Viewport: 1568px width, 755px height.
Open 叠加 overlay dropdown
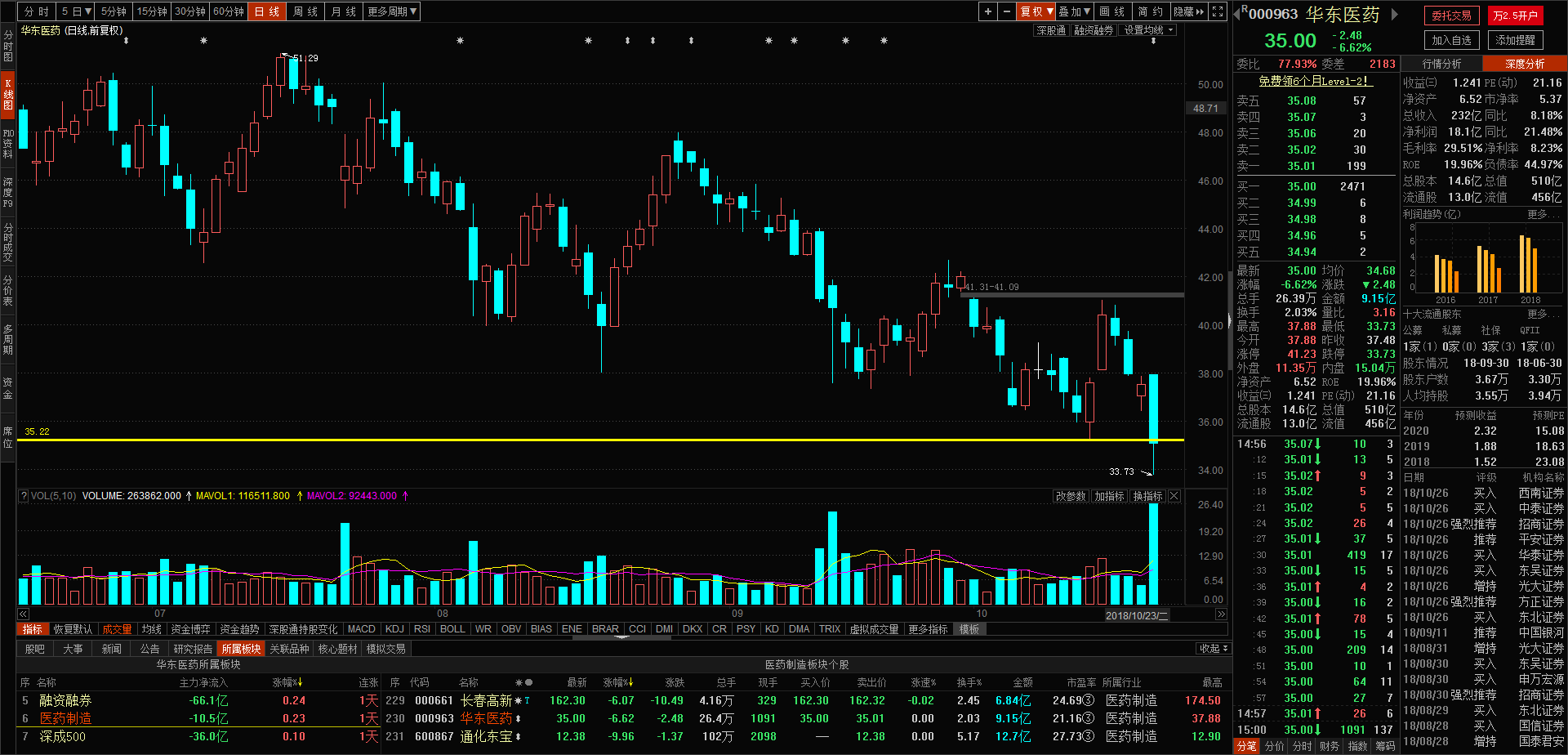coord(1074,11)
